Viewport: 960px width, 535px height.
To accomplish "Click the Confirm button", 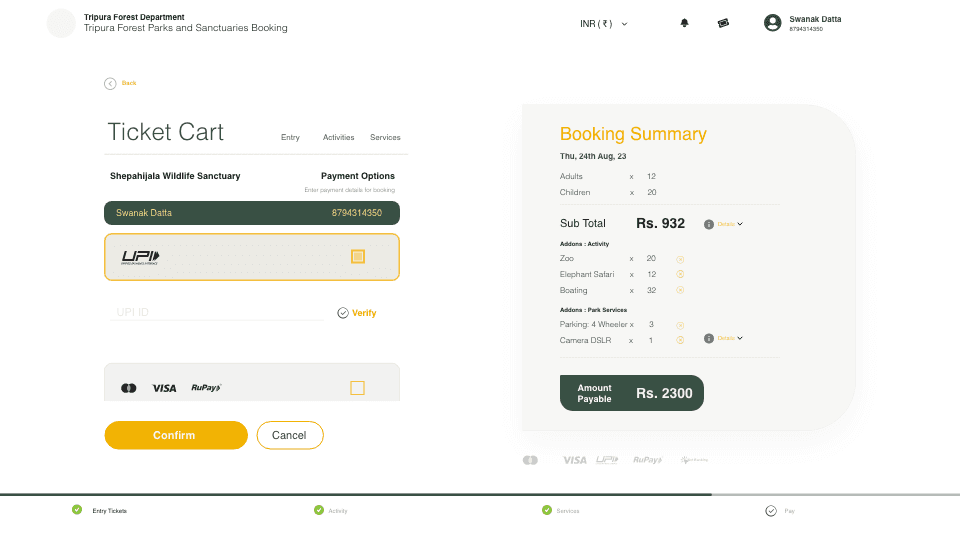I will coord(176,435).
